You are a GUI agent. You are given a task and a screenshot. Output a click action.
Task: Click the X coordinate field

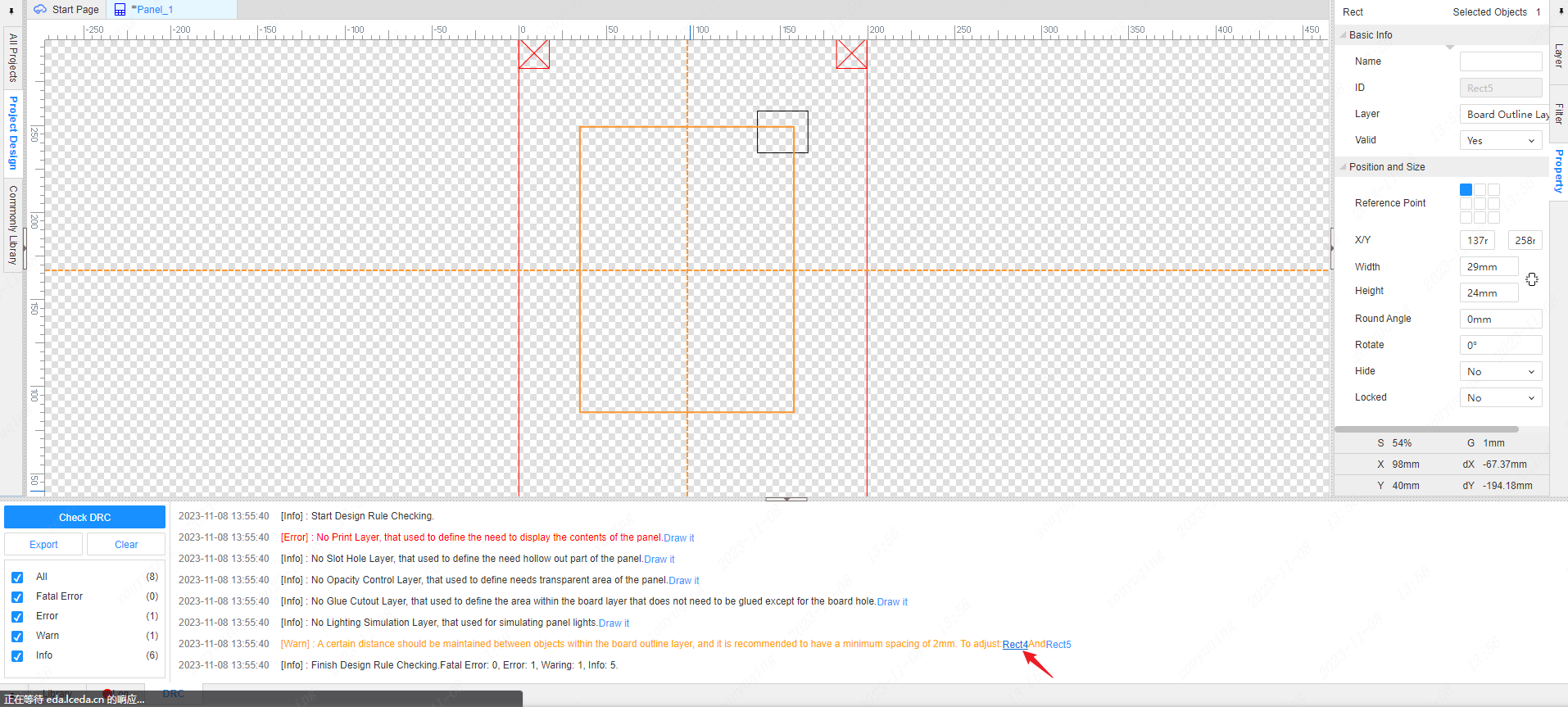(x=1477, y=240)
